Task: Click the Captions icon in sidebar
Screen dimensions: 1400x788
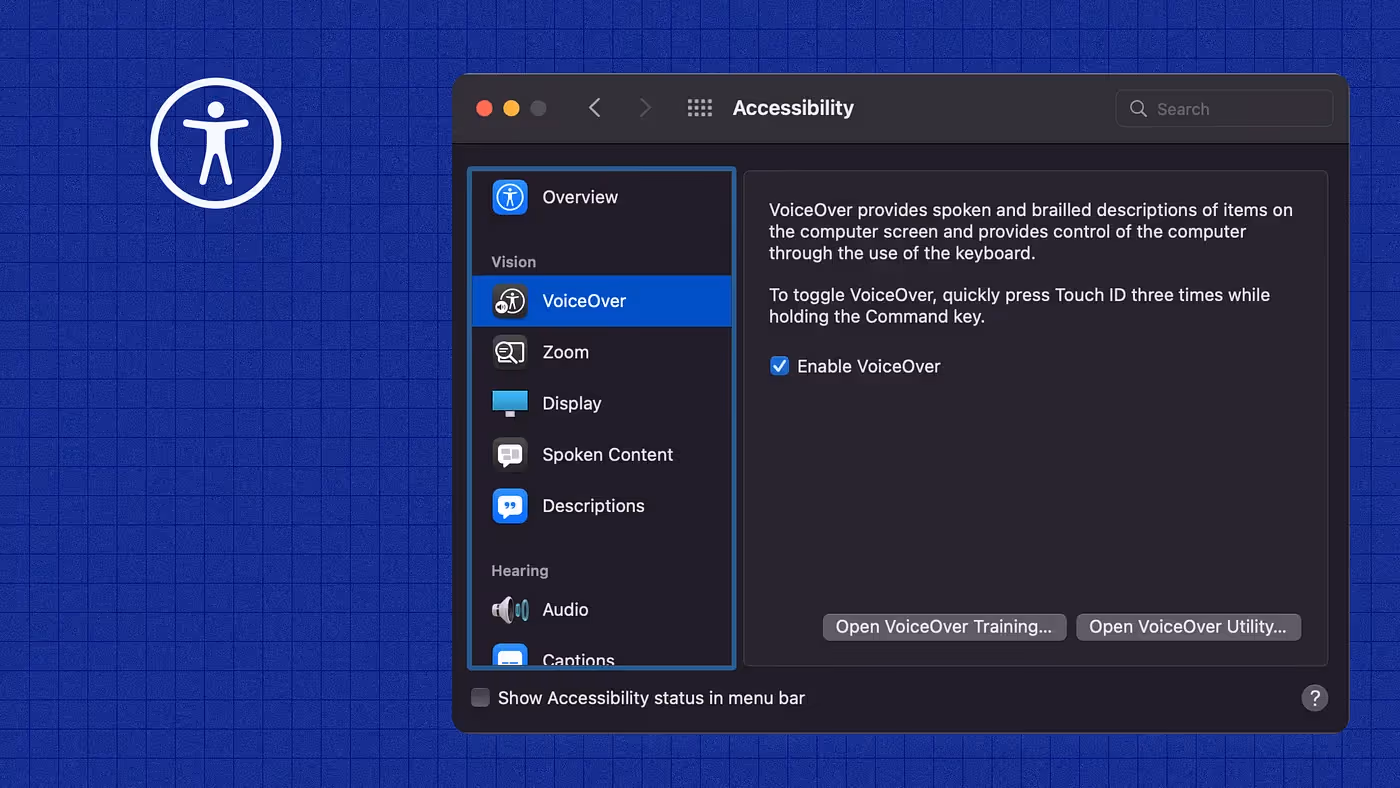Action: point(510,656)
